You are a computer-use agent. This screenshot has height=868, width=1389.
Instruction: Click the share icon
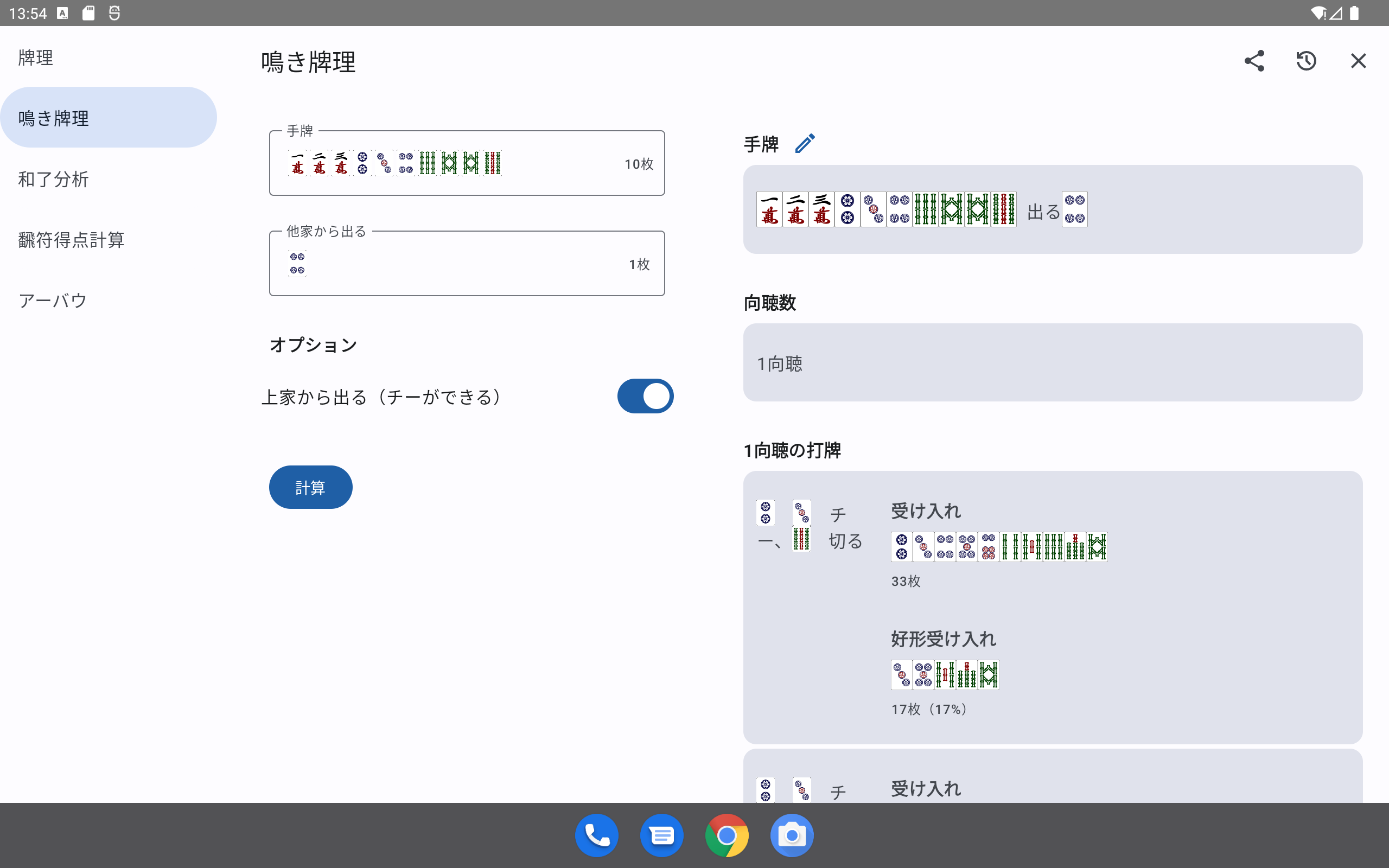point(1254,61)
